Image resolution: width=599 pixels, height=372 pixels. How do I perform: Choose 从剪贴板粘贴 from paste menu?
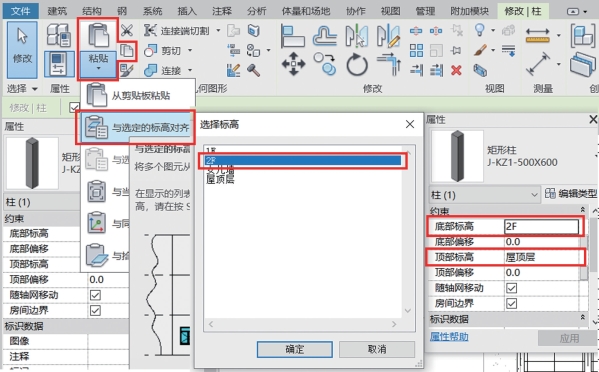[x=138, y=95]
